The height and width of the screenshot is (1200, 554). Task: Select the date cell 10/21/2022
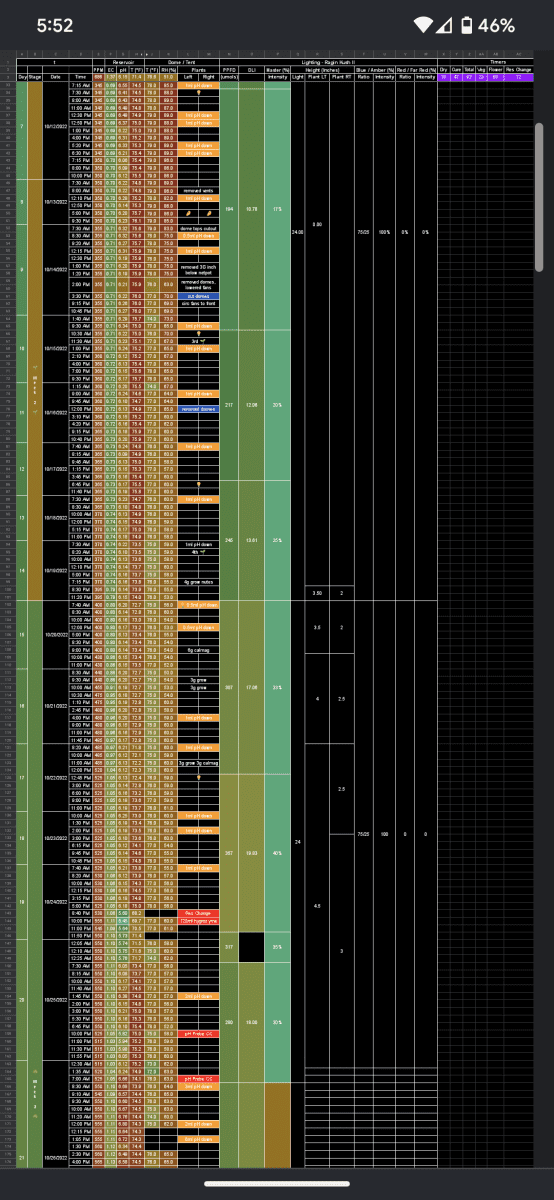coord(55,704)
